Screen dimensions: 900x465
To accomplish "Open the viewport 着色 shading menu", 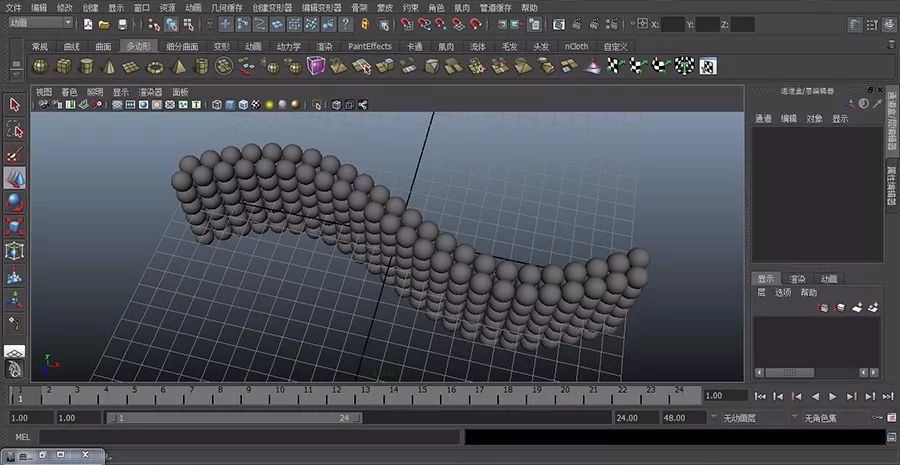I will point(69,92).
